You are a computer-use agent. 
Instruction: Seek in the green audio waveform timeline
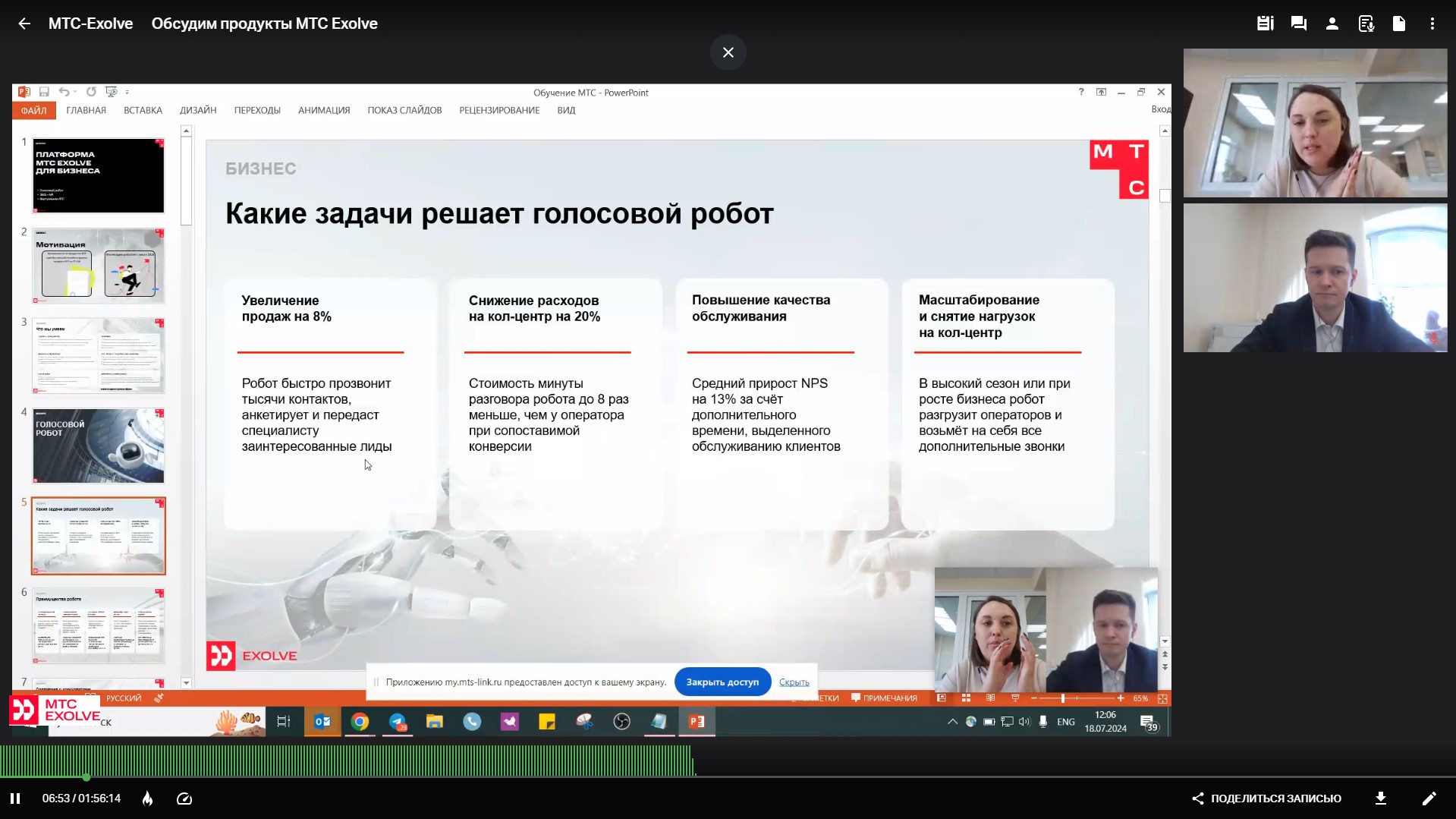pos(347,761)
